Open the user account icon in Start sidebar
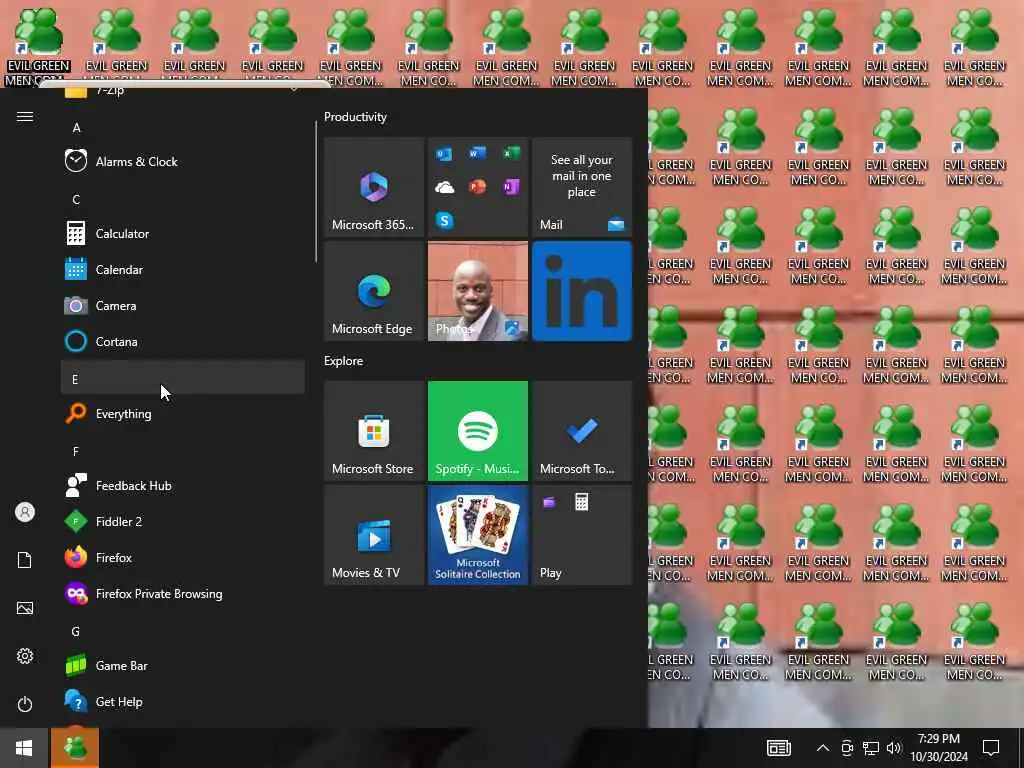This screenshot has width=1024, height=768. click(25, 512)
